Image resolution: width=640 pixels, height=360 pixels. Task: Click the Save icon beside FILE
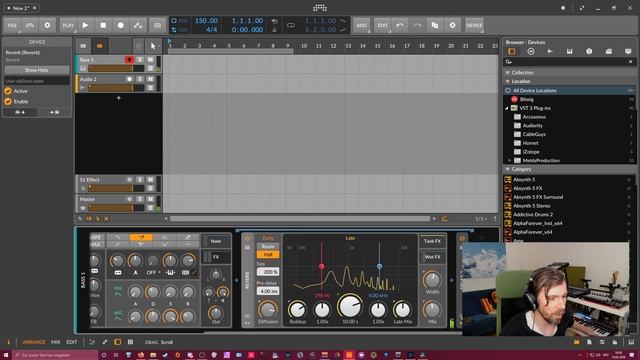pyautogui.click(x=30, y=25)
